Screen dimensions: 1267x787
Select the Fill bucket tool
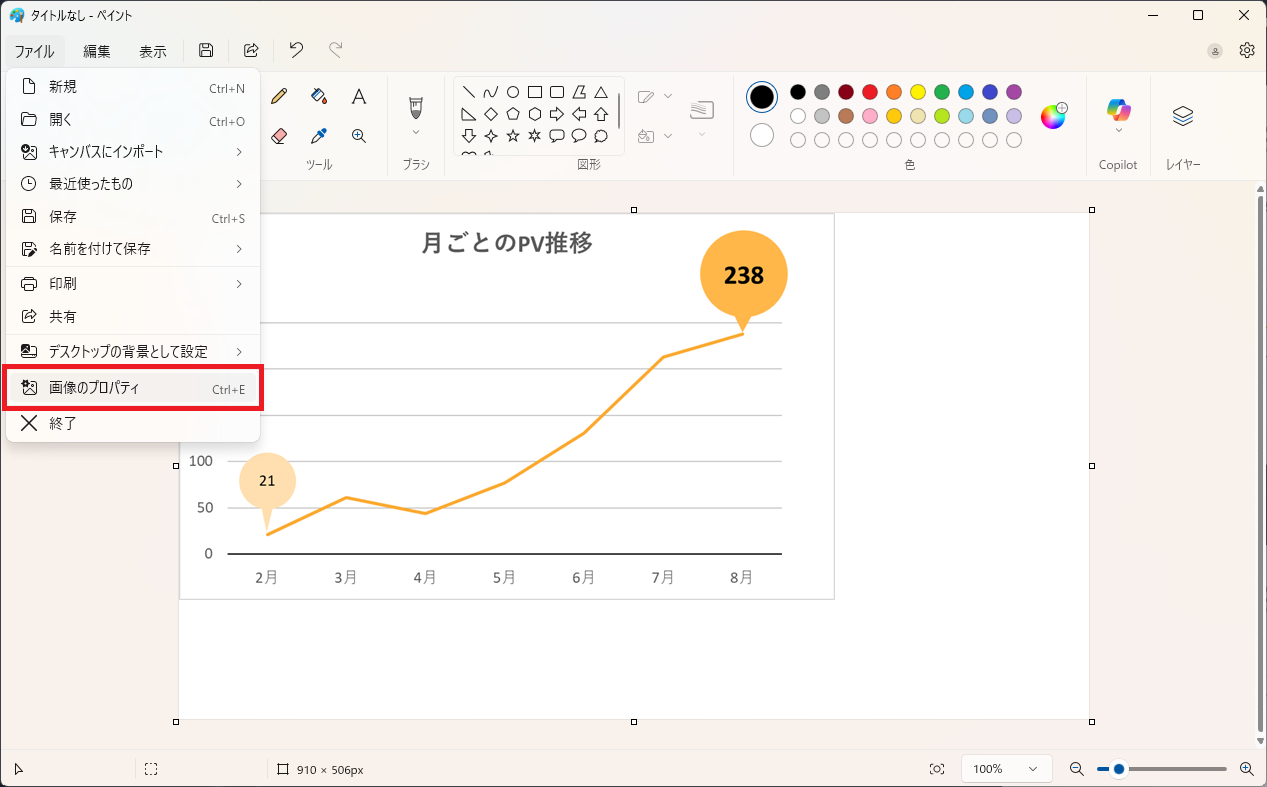click(x=319, y=96)
